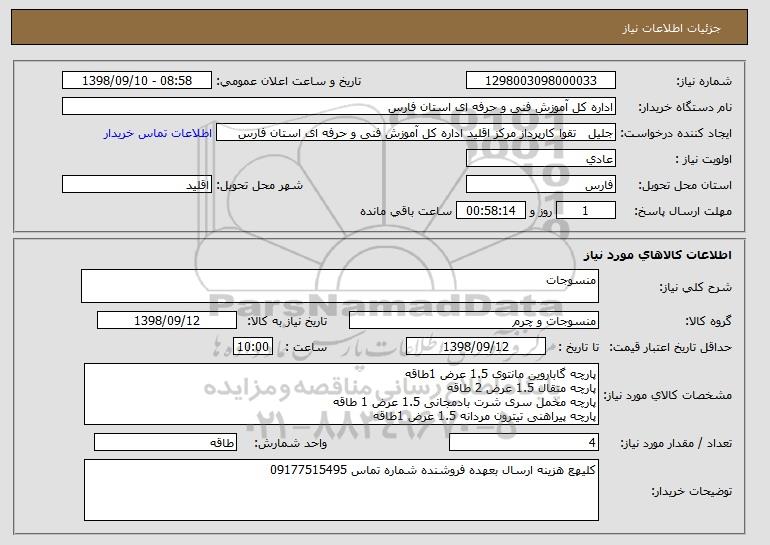Click the label واحد شمارش
This screenshot has width=770, height=545.
click(290, 443)
